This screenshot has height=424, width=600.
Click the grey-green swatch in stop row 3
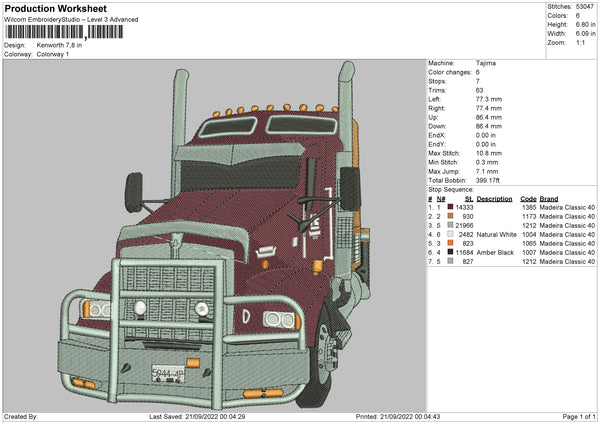[x=450, y=225]
